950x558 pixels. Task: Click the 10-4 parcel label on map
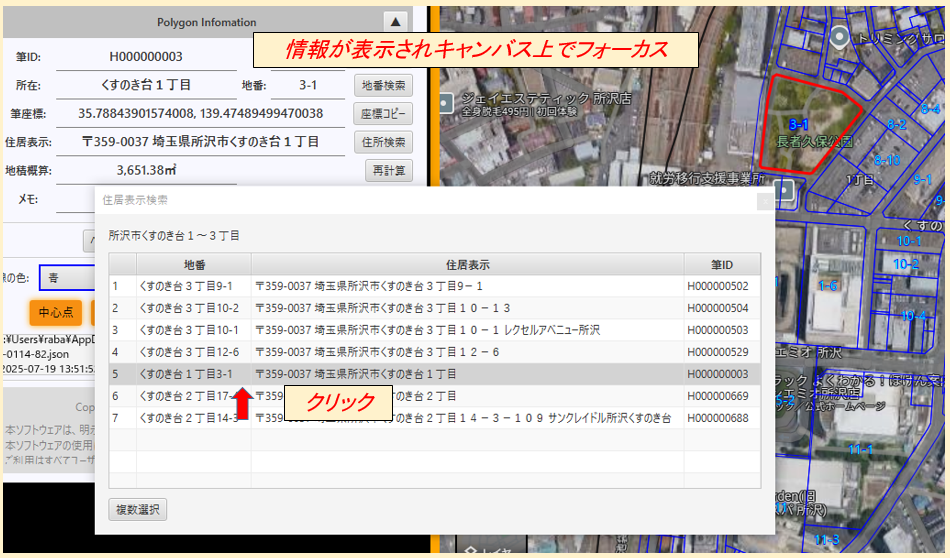pyautogui.click(x=914, y=316)
